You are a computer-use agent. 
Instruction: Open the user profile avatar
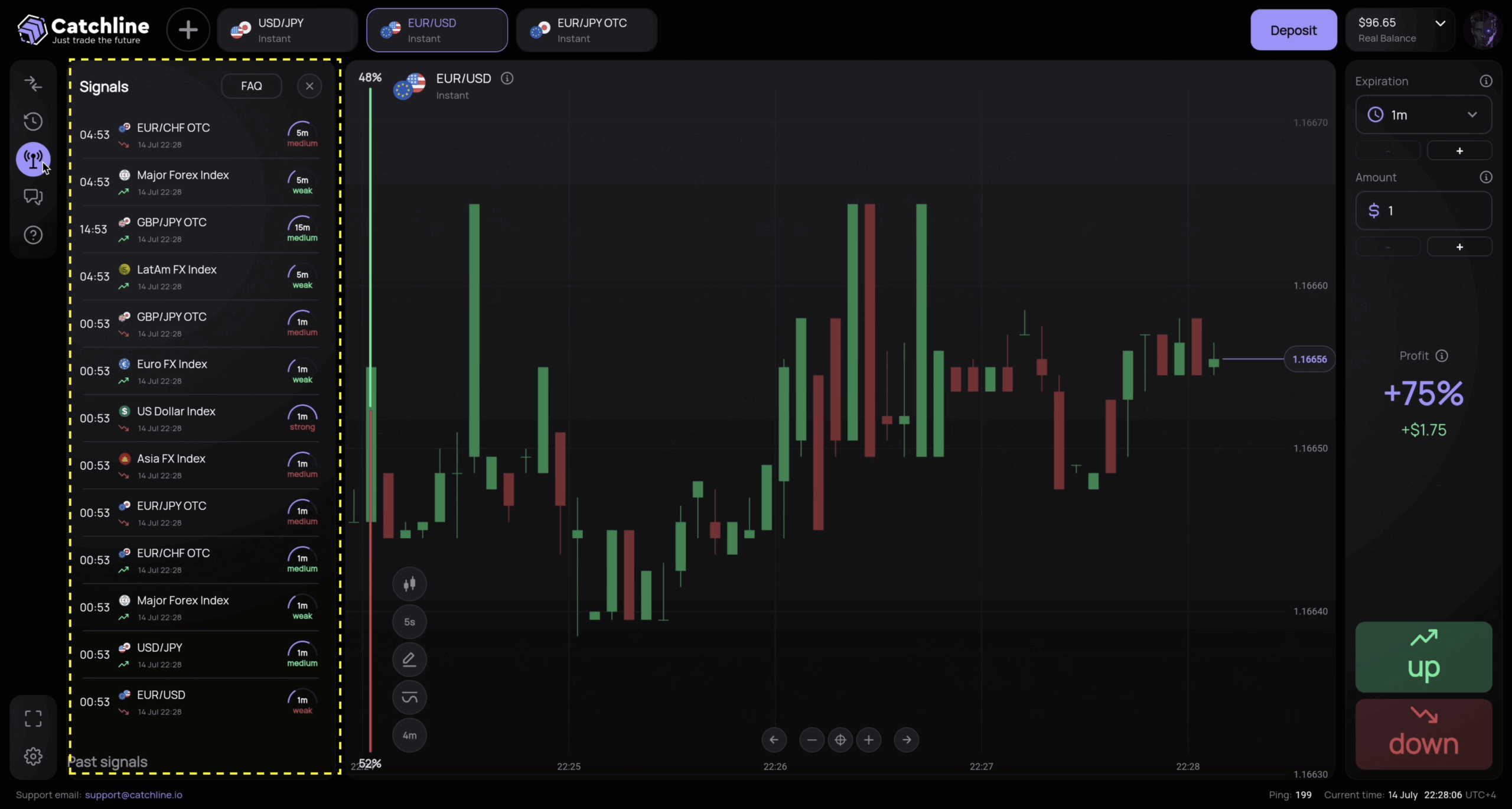click(x=1482, y=30)
